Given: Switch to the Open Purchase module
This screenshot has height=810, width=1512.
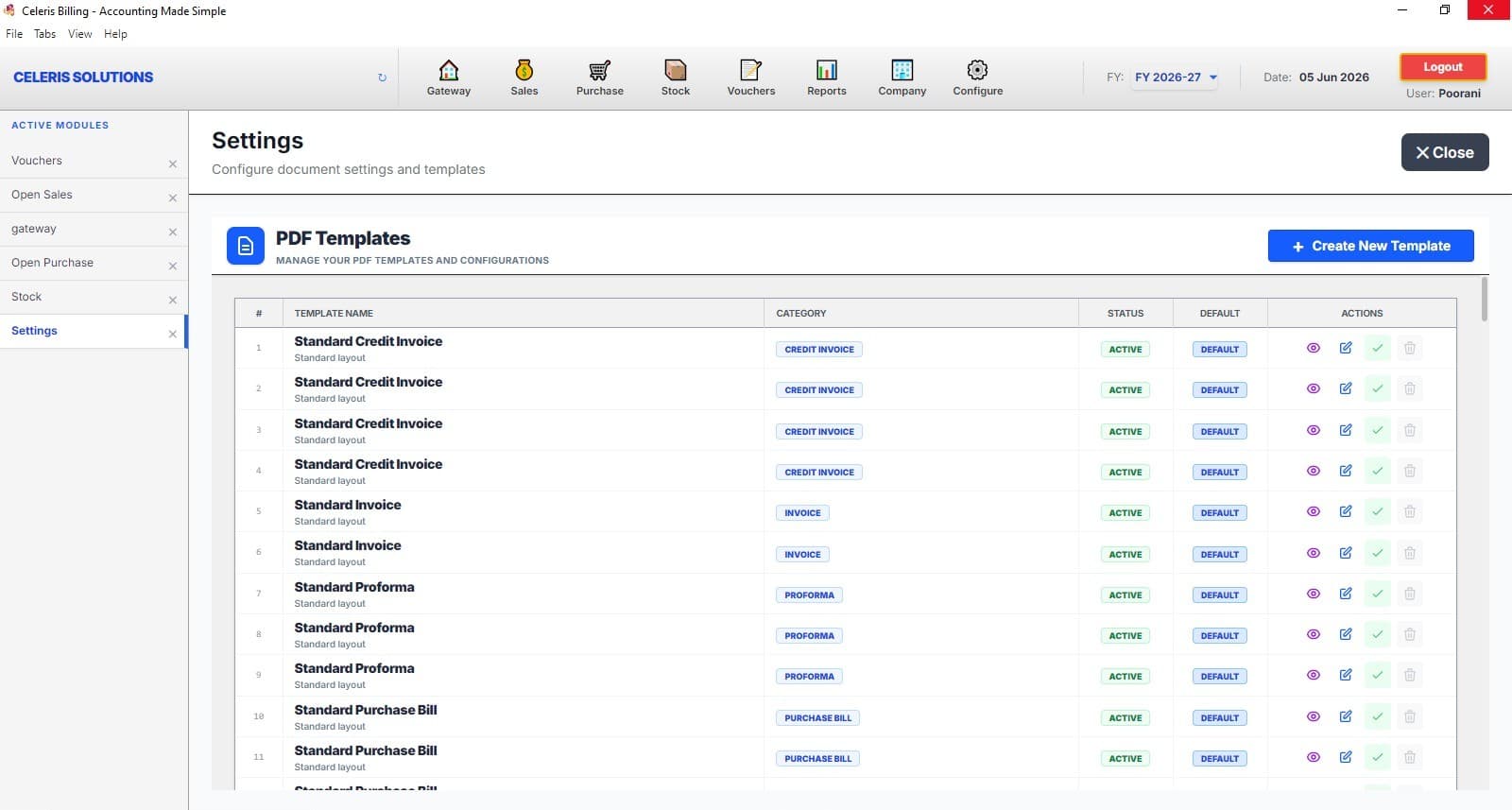Looking at the screenshot, I should tap(52, 263).
